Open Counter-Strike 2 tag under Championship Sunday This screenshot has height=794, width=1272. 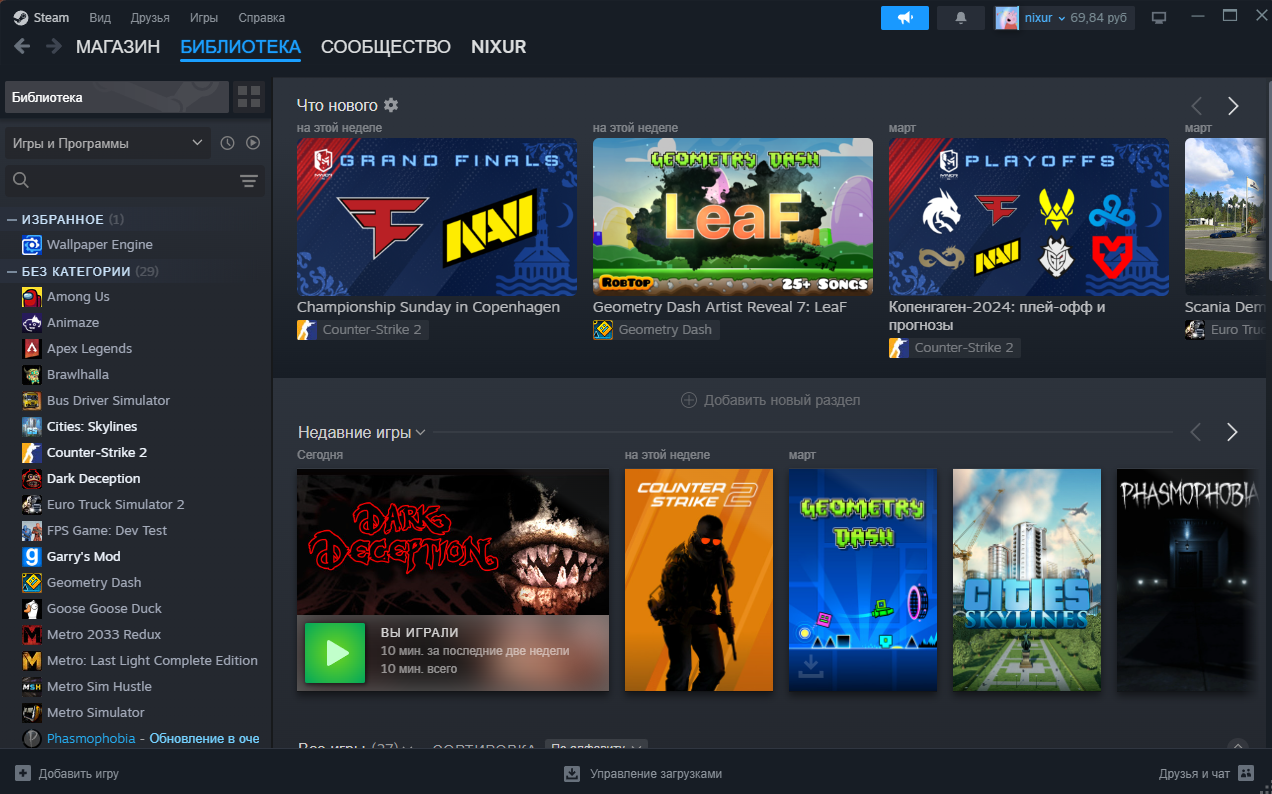click(362, 330)
